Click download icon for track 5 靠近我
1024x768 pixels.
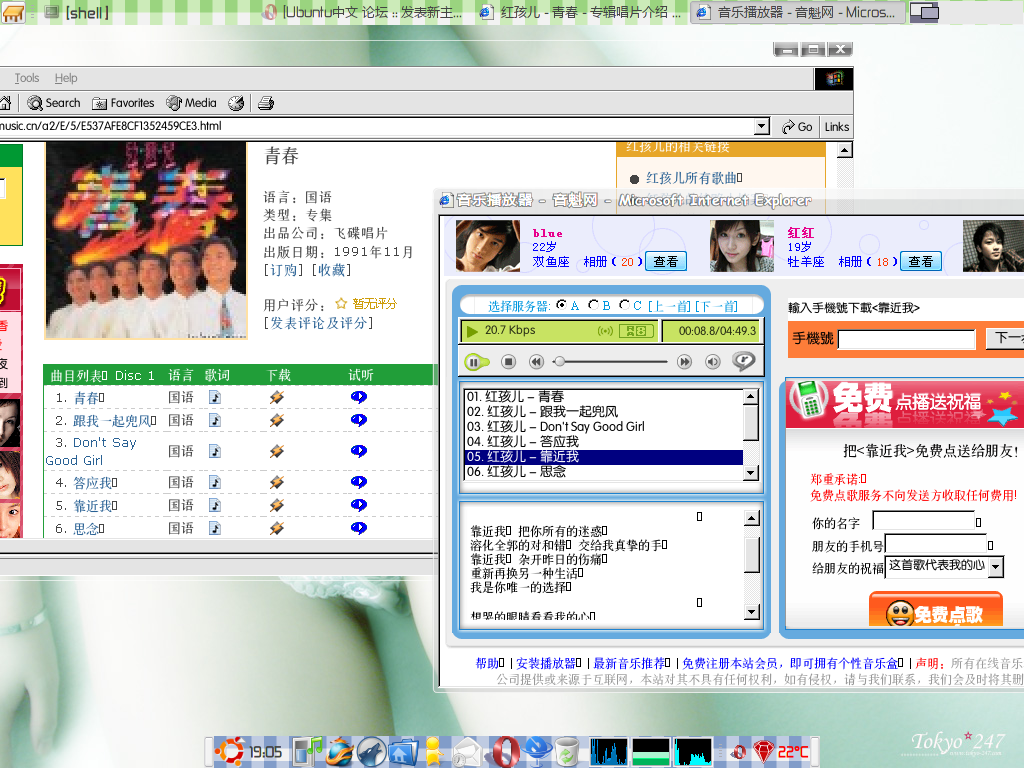pyautogui.click(x=276, y=505)
